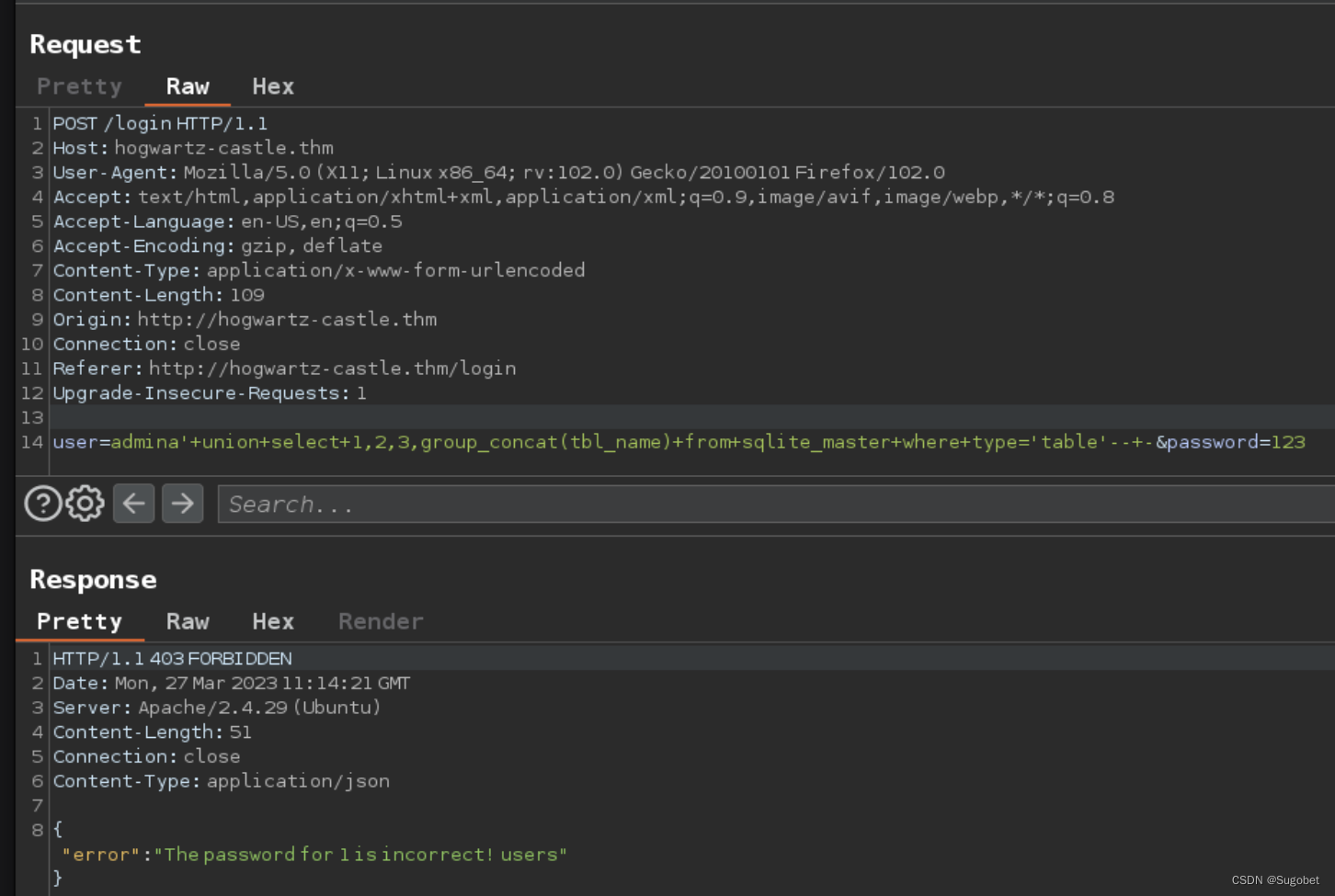Switch Request view to Pretty tab
1335x896 pixels.
[79, 86]
